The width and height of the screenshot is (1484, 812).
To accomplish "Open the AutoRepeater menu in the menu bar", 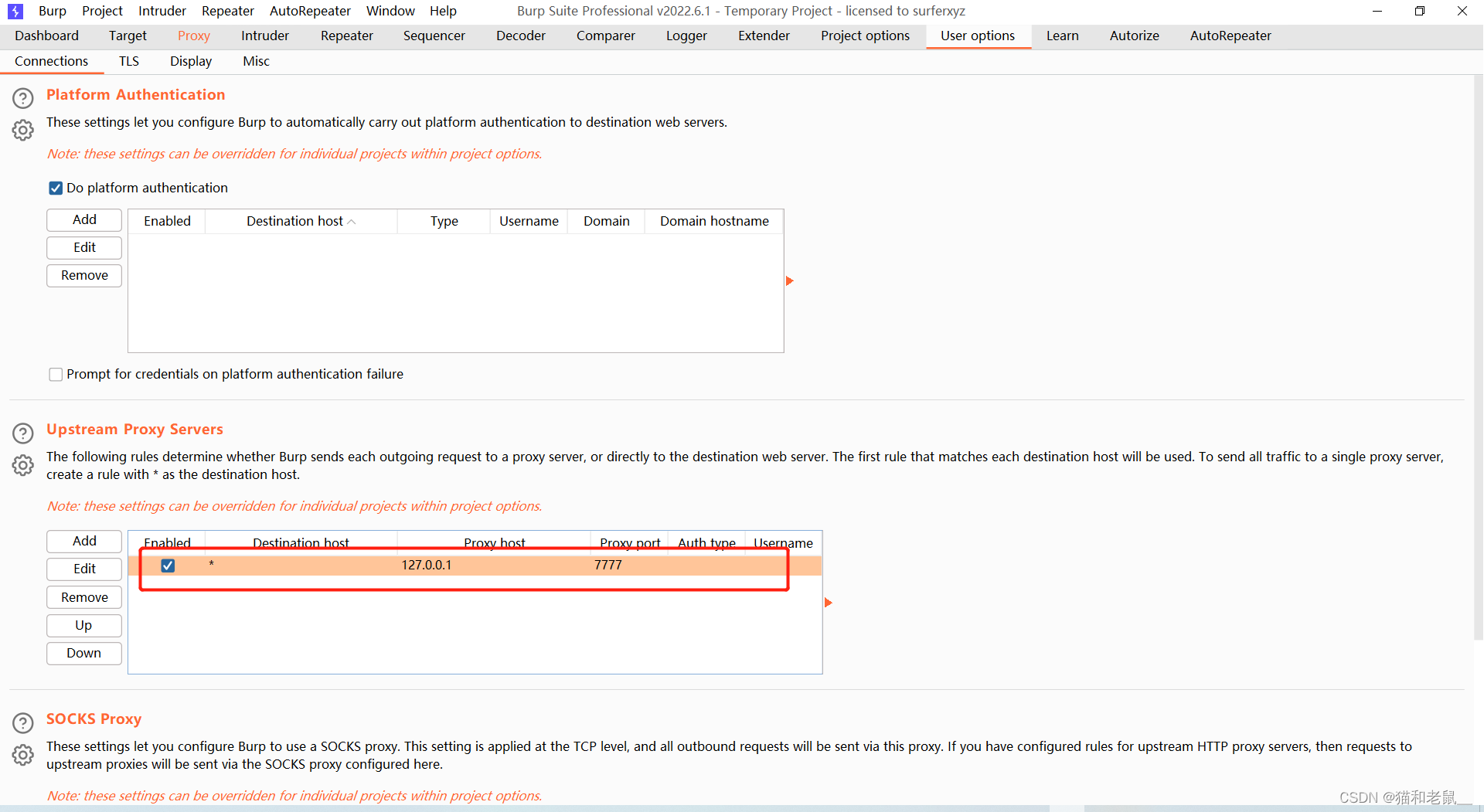I will tap(310, 11).
